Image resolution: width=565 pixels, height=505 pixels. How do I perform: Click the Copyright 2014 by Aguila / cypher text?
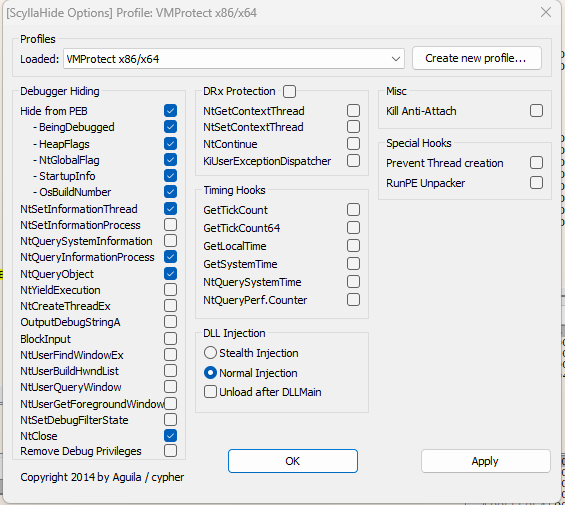102,477
